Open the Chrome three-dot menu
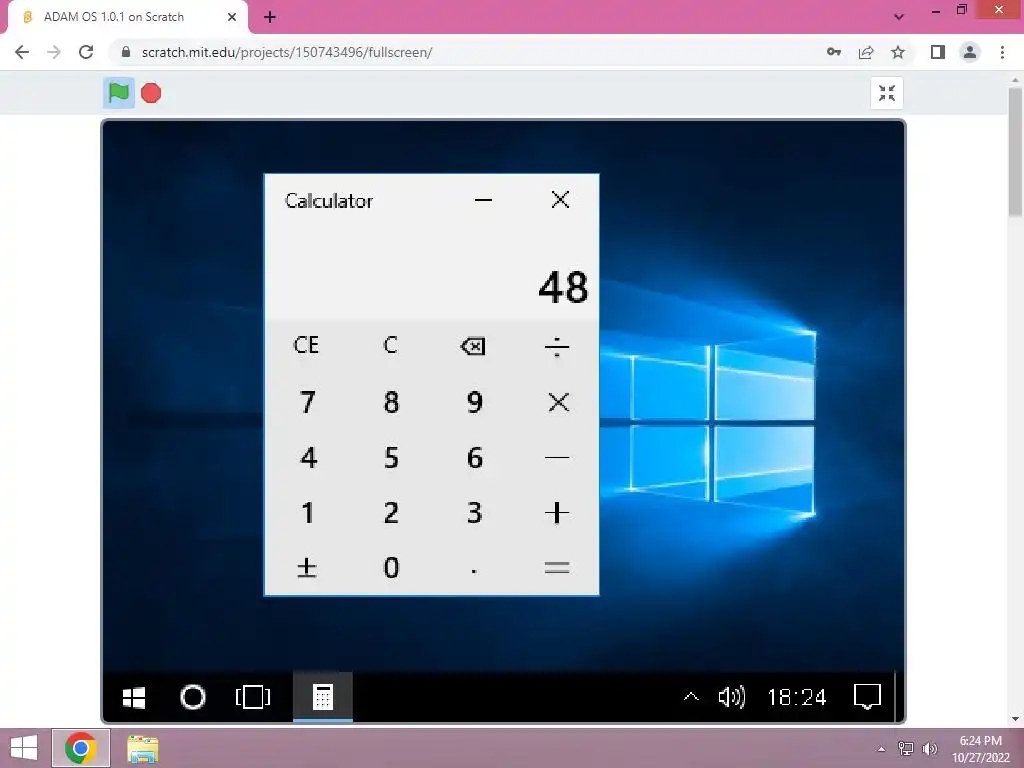Image resolution: width=1024 pixels, height=768 pixels. [1002, 52]
